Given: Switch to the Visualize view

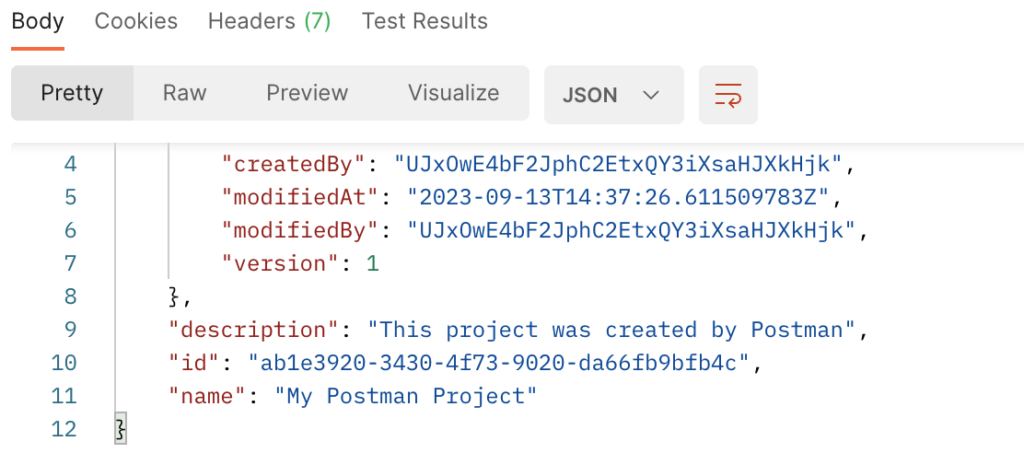Looking at the screenshot, I should (x=453, y=93).
